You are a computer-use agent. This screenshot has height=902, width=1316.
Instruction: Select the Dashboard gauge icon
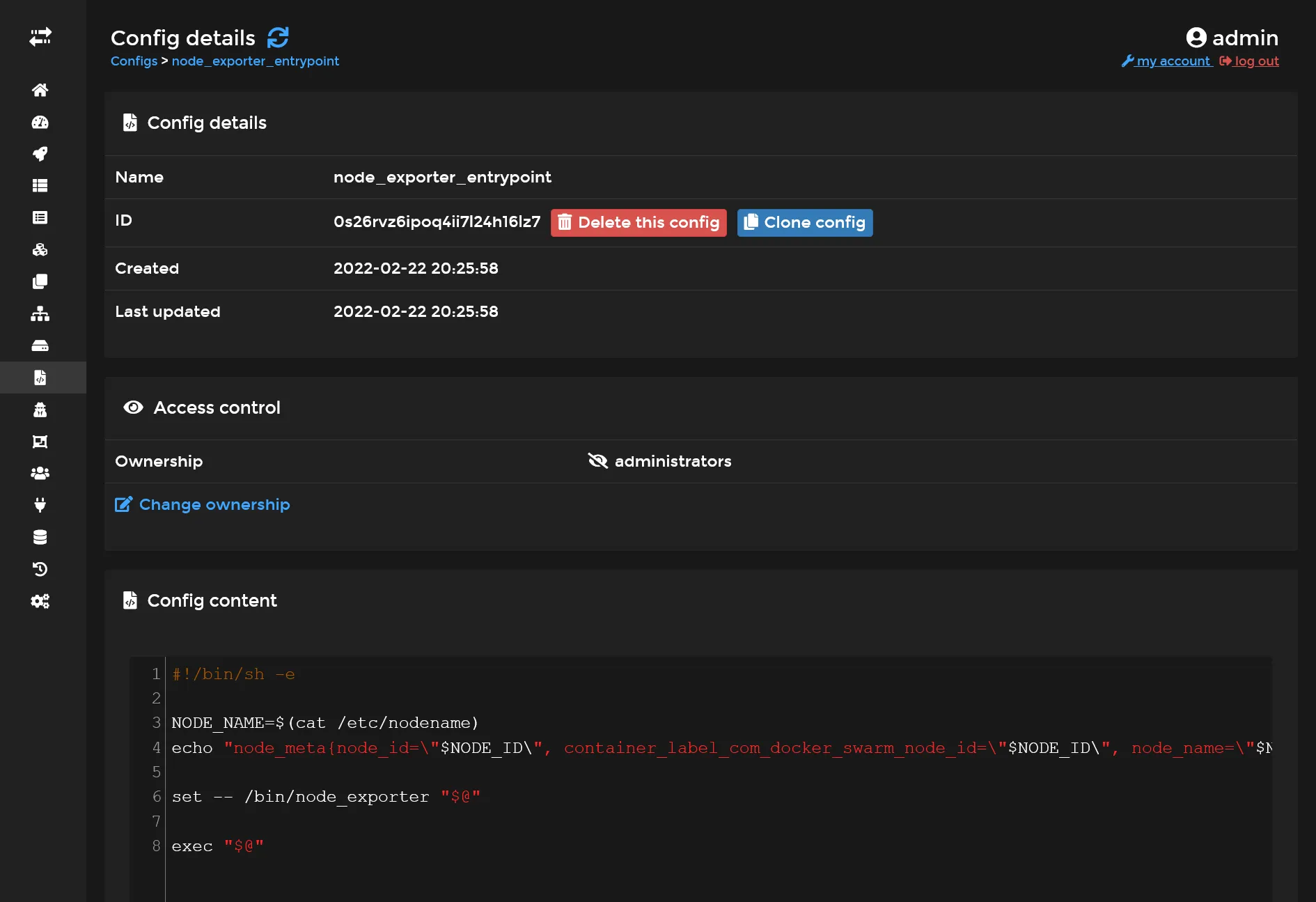click(x=41, y=123)
